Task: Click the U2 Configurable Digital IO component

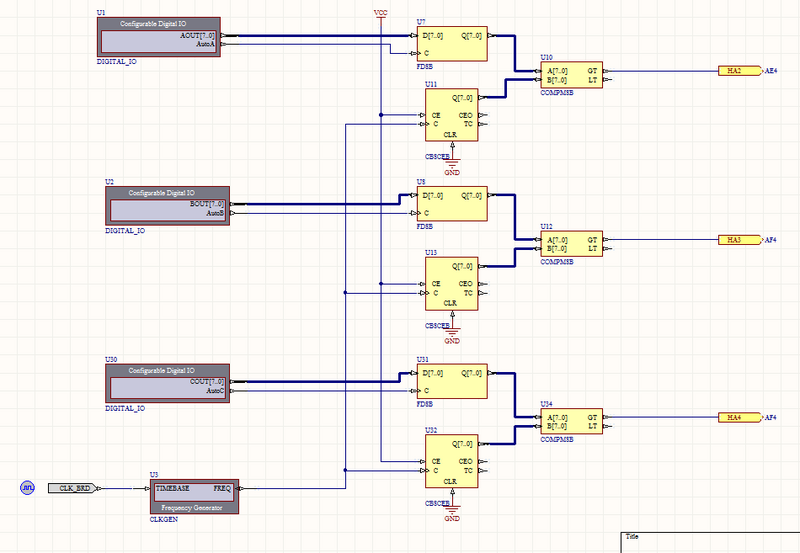Action: point(167,205)
